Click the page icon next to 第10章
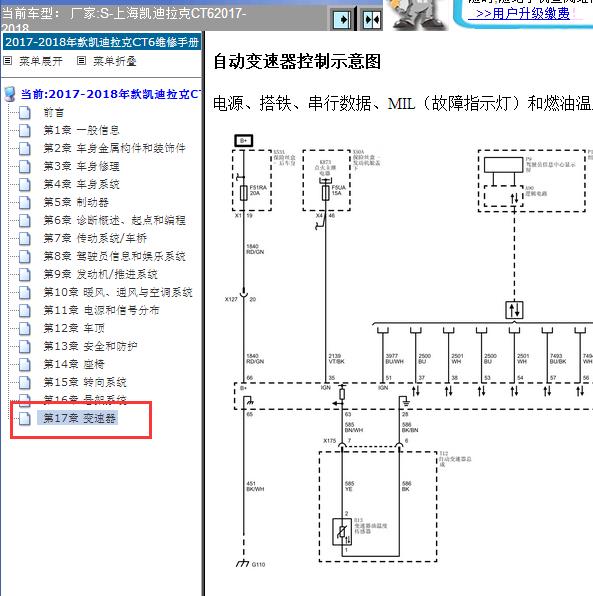 pos(25,292)
